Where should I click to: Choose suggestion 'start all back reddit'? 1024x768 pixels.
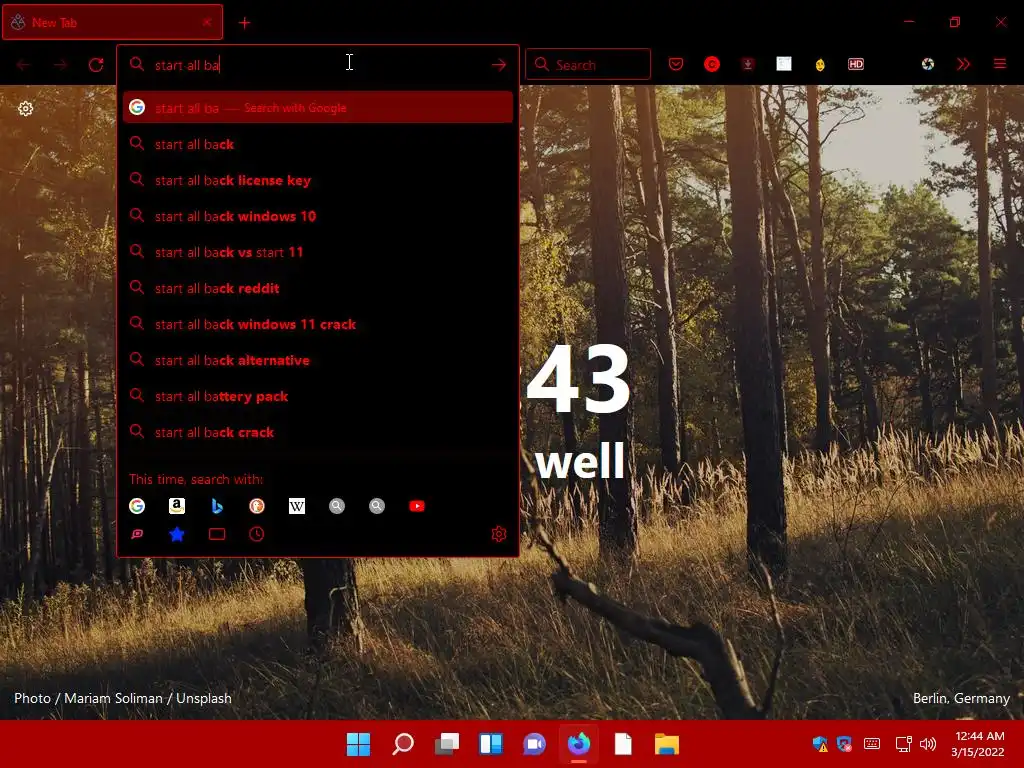pos(317,288)
